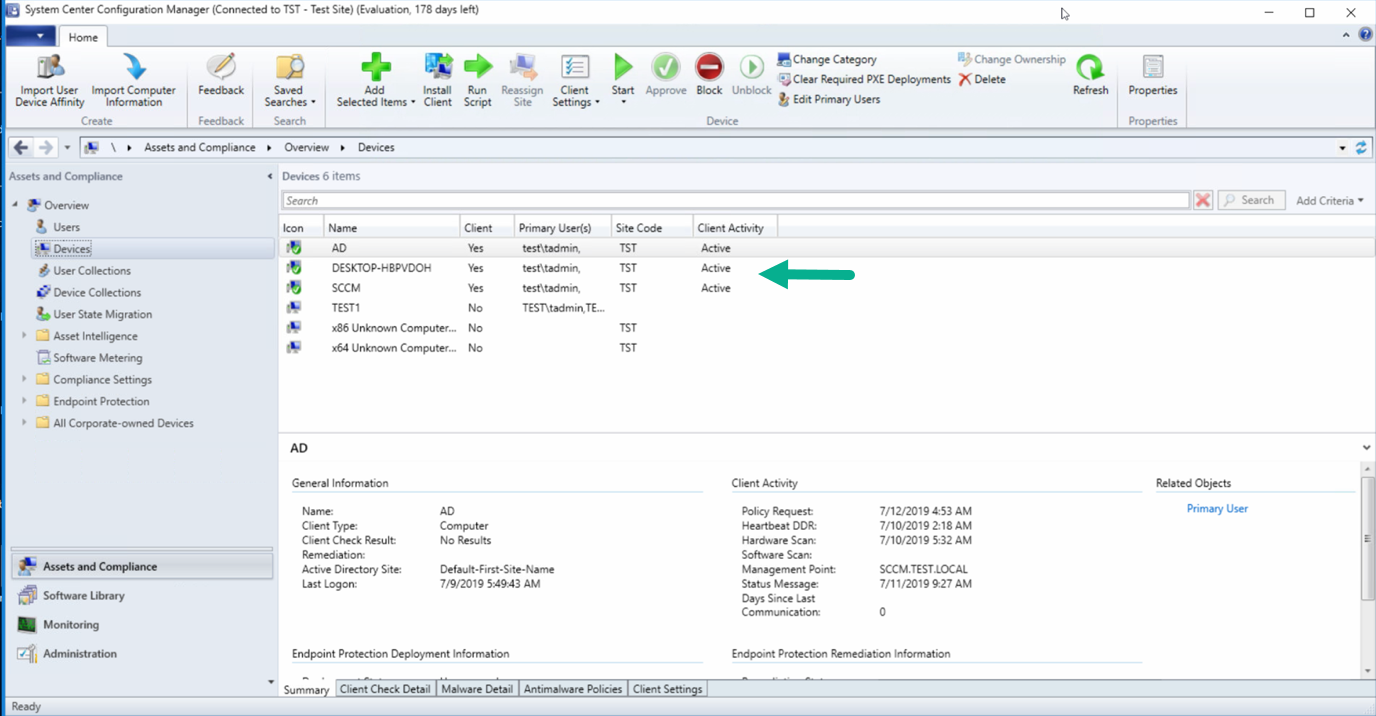Open User Collections node
Screen dimensions: 1376x716
coord(92,271)
